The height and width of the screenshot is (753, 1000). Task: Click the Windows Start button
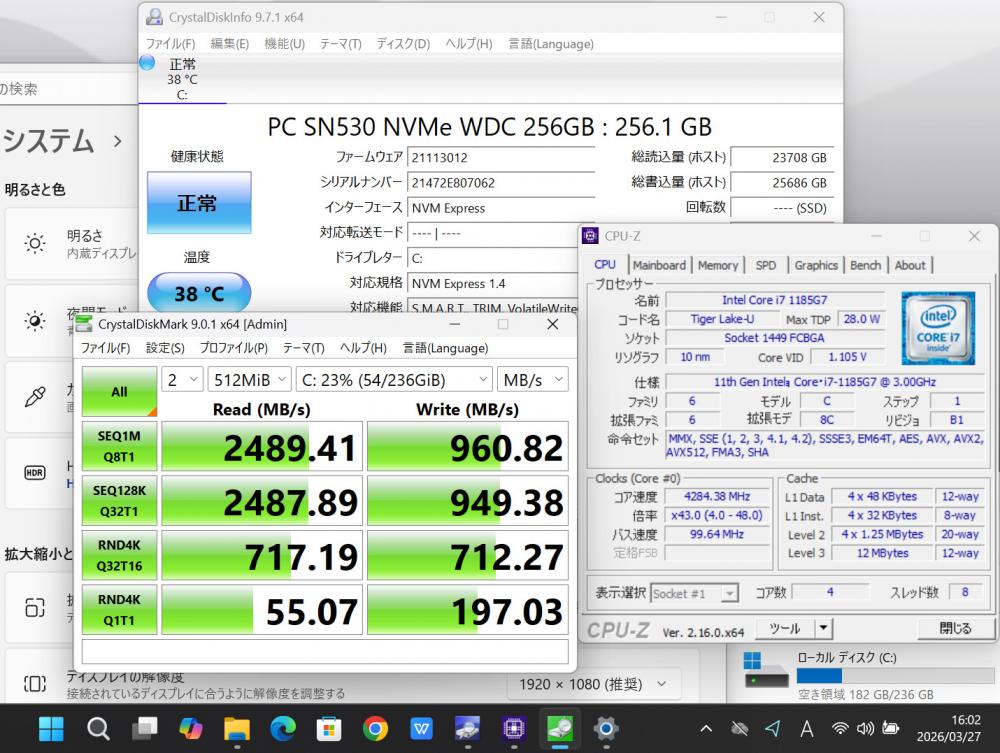click(x=52, y=728)
